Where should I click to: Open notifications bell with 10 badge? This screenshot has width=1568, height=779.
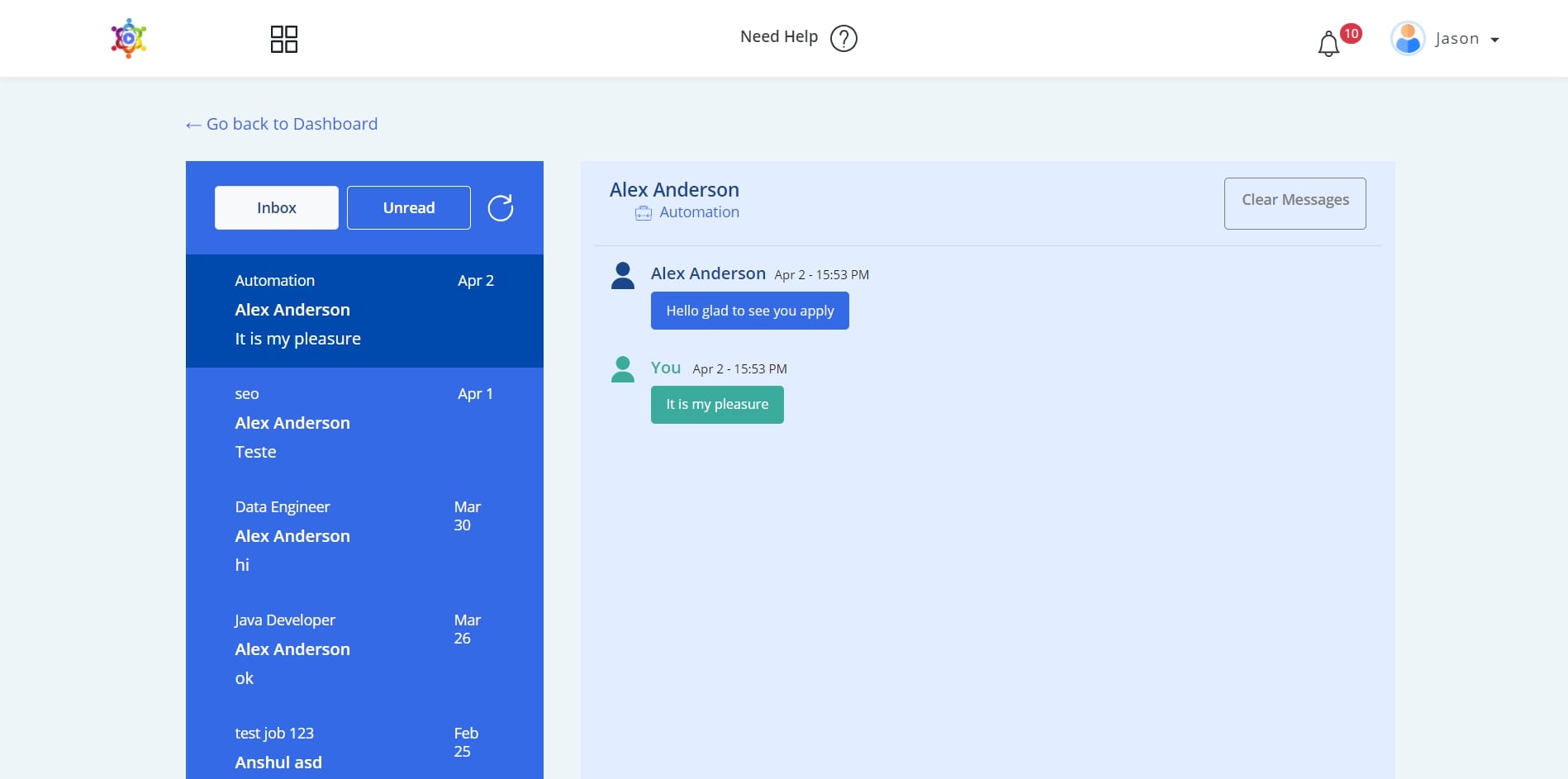1328,44
